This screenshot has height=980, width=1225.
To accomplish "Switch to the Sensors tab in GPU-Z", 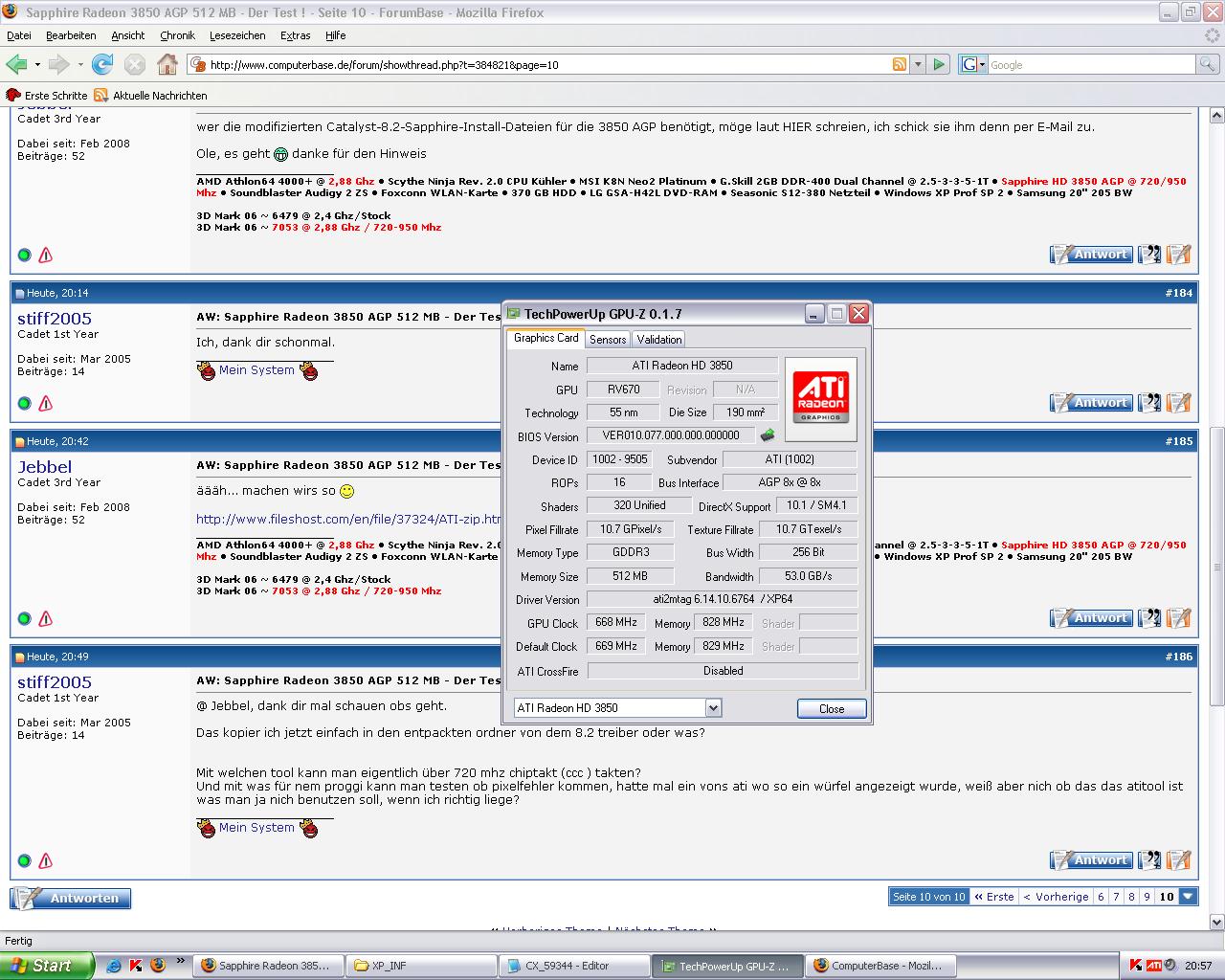I will (608, 340).
